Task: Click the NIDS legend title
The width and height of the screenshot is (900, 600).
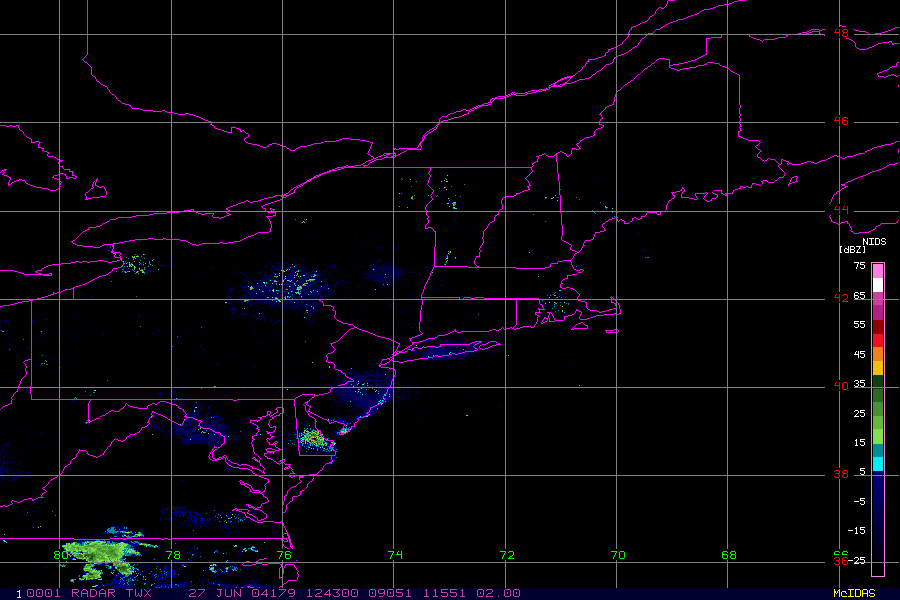Action: coord(874,242)
